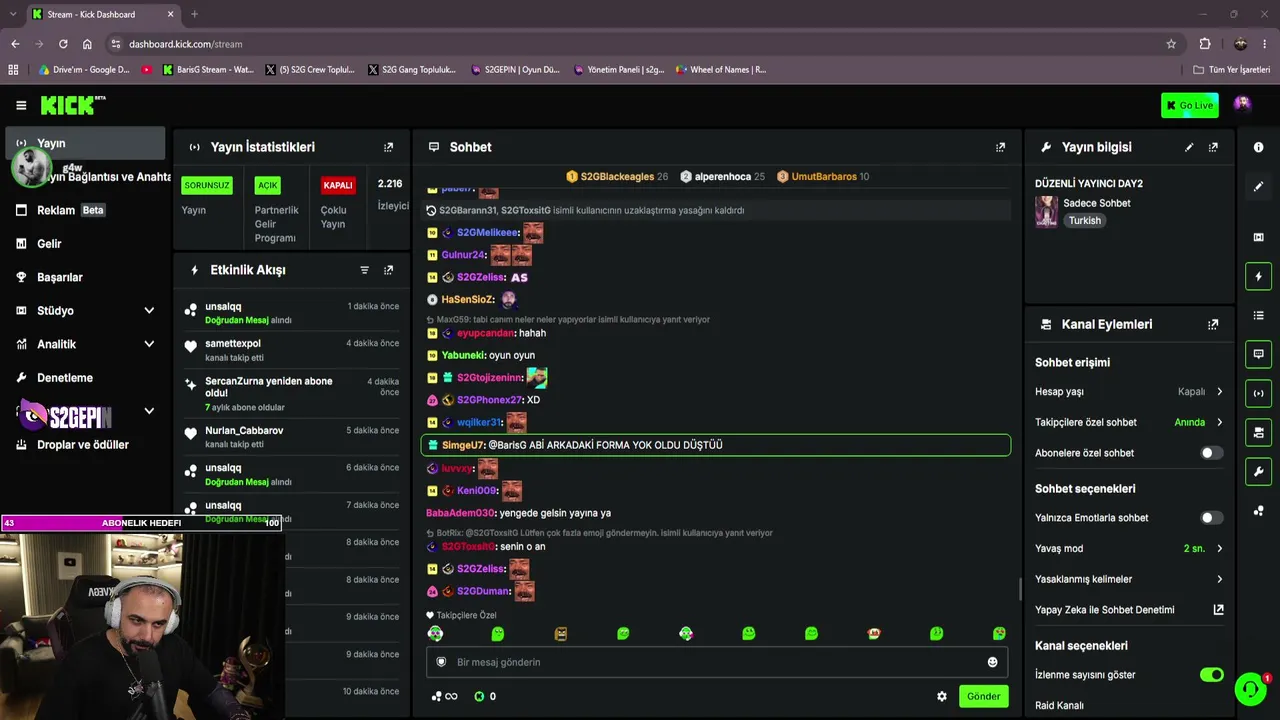Click username S2GBlackeagles in top gifters
The height and width of the screenshot is (720, 1280).
coord(617,177)
